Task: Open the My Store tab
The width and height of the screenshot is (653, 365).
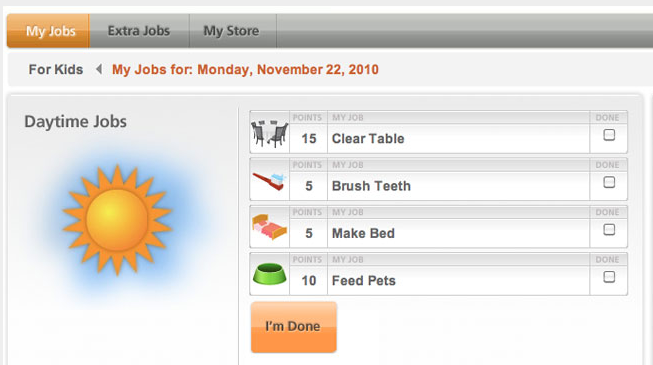Action: (231, 31)
